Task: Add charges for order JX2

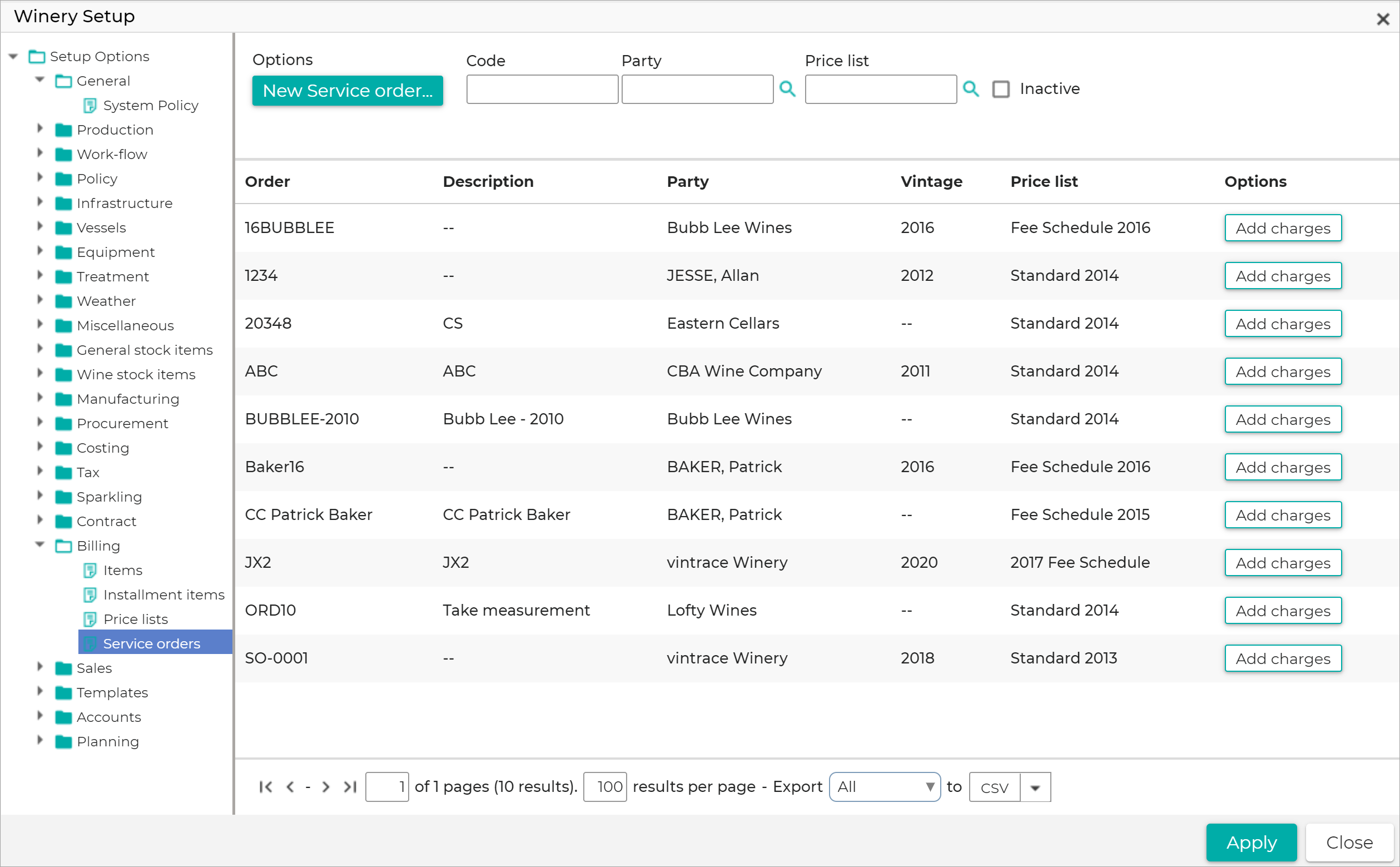Action: point(1283,563)
